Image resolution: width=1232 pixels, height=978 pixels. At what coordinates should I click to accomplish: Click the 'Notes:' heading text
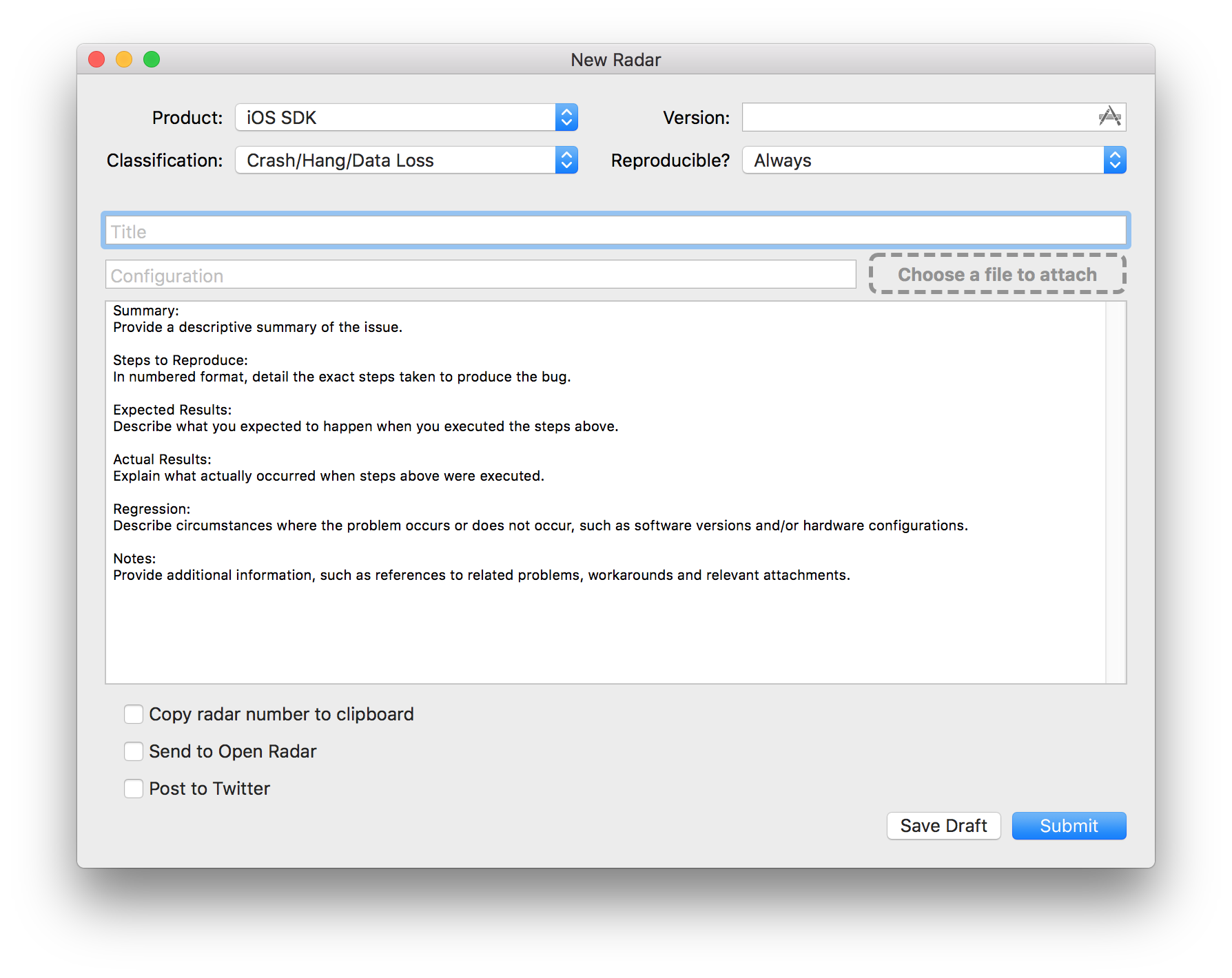(134, 559)
